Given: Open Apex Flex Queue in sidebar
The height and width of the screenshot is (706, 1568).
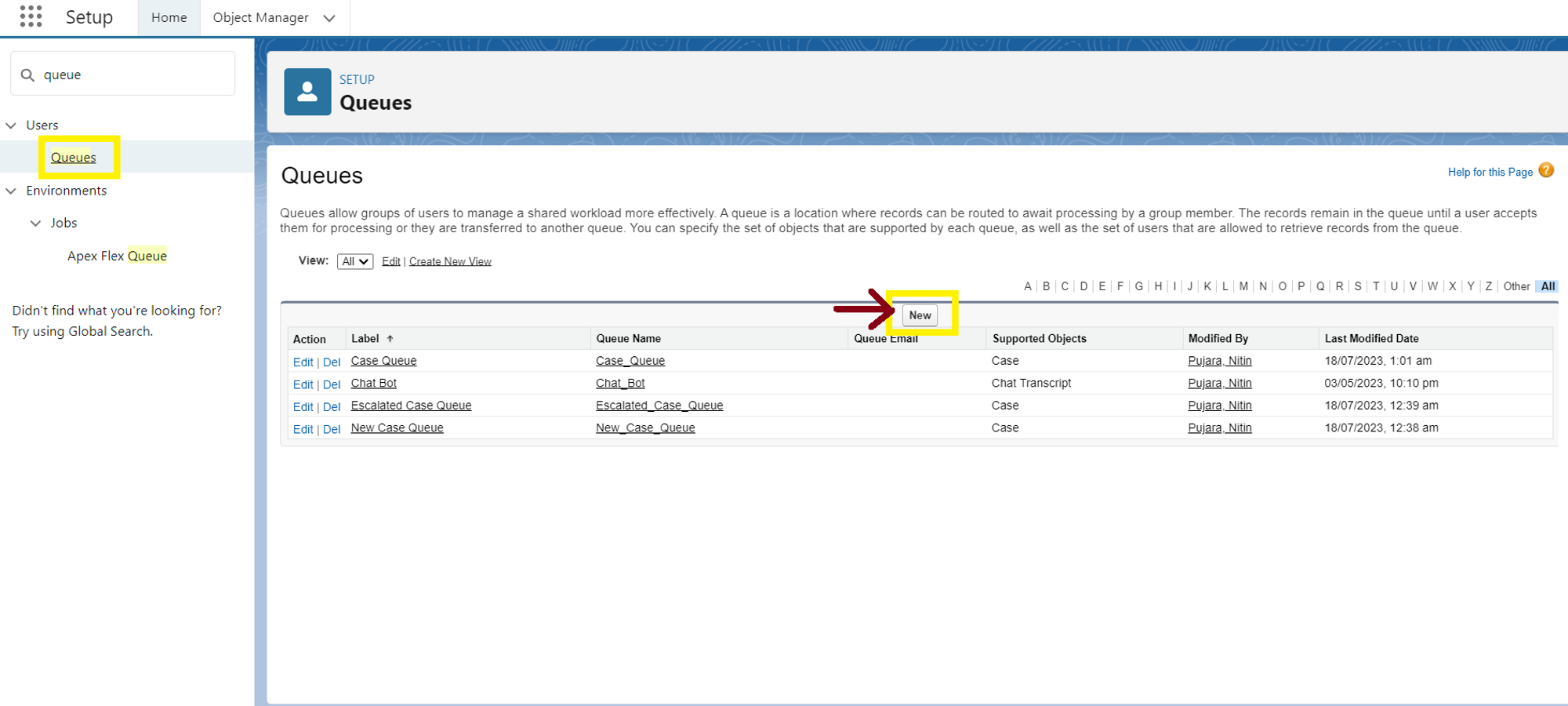Looking at the screenshot, I should [117, 256].
